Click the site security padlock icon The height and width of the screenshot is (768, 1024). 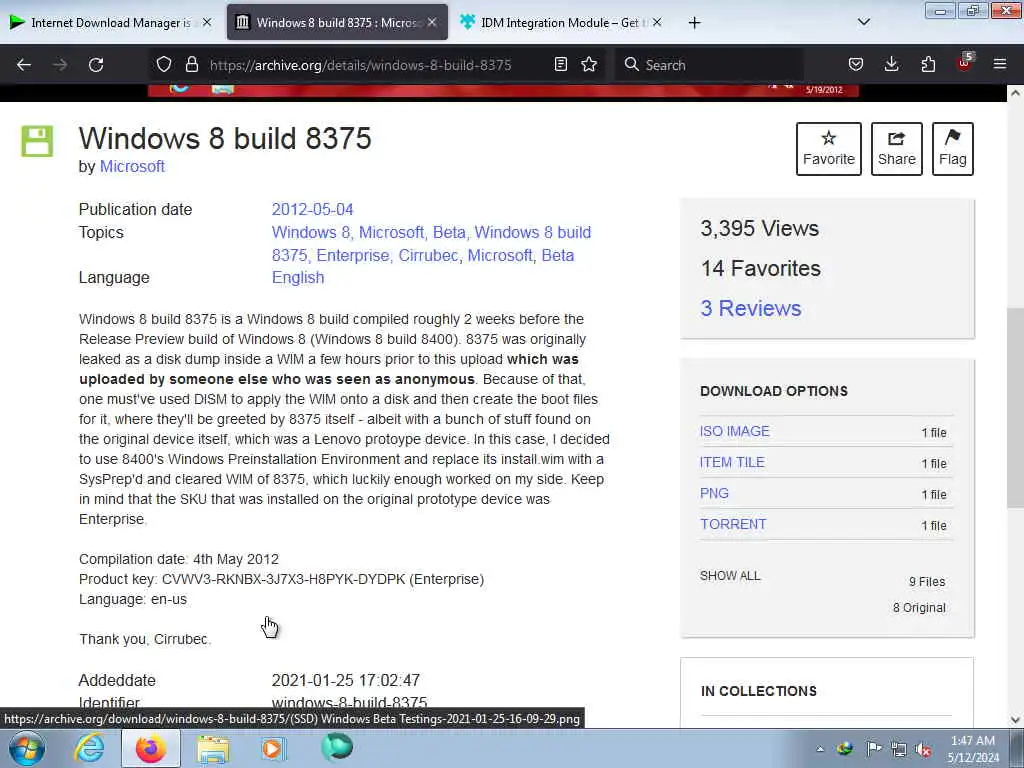click(x=191, y=65)
